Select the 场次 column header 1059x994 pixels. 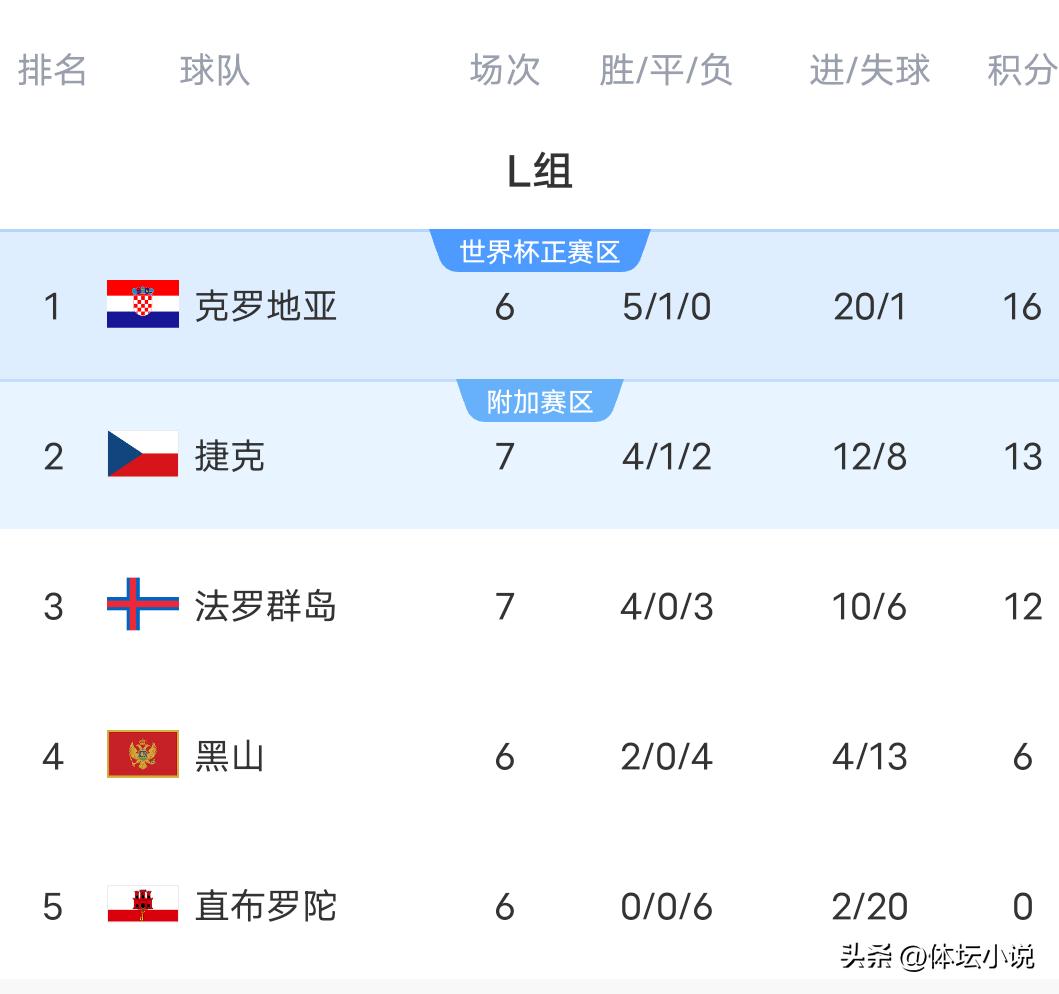tap(505, 71)
